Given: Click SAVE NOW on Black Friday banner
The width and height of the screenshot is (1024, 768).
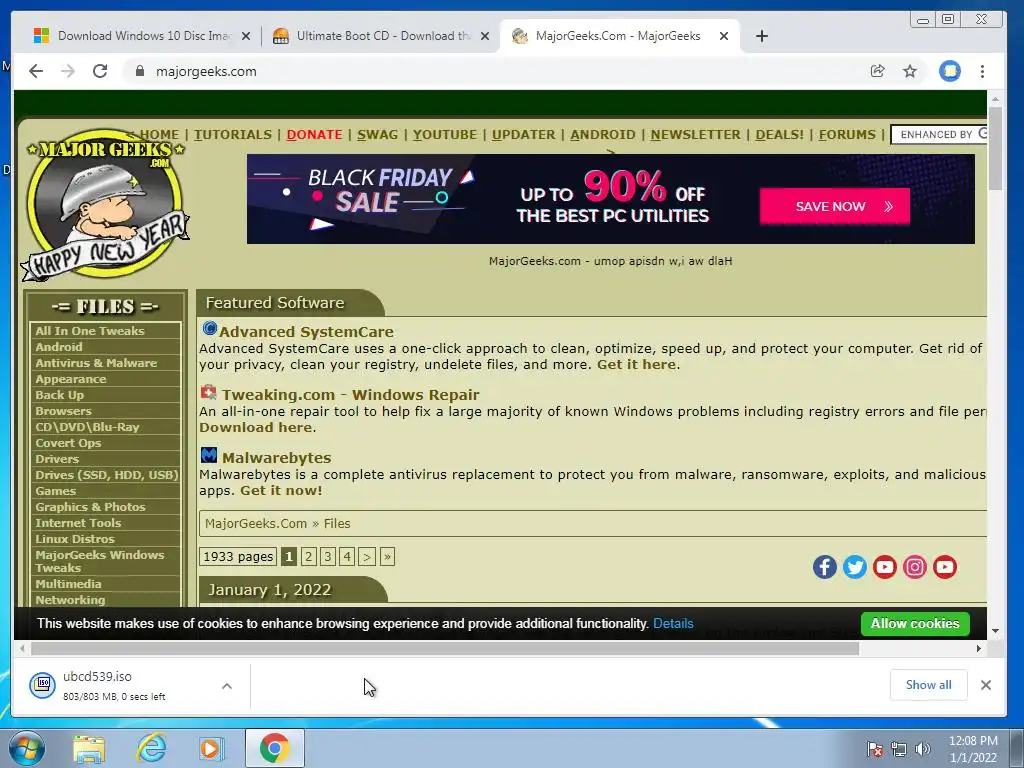Looking at the screenshot, I should click(835, 206).
